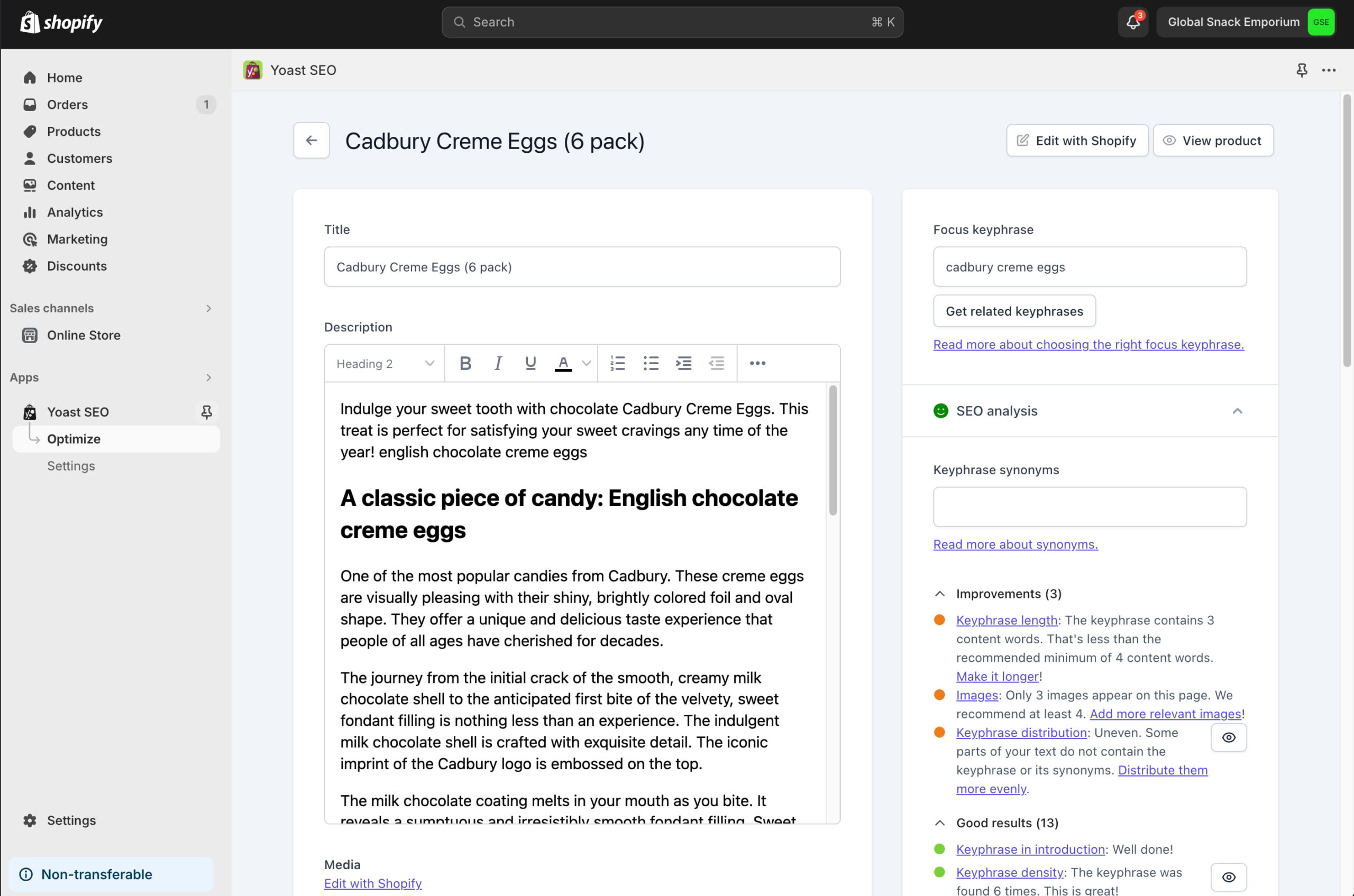1354x896 pixels.
Task: Click the page vertical scrollbar
Action: click(x=1347, y=230)
